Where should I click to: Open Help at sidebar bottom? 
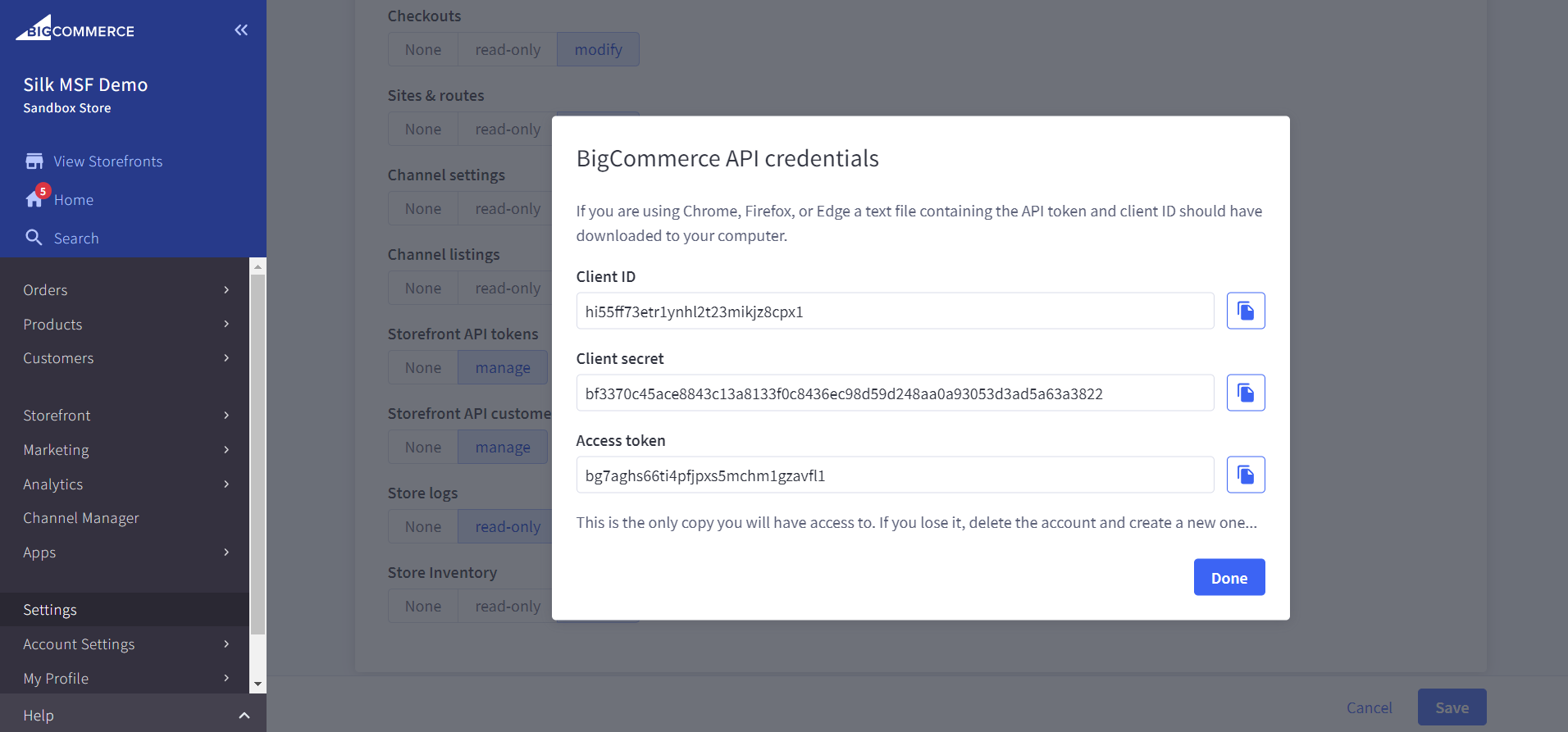click(39, 716)
